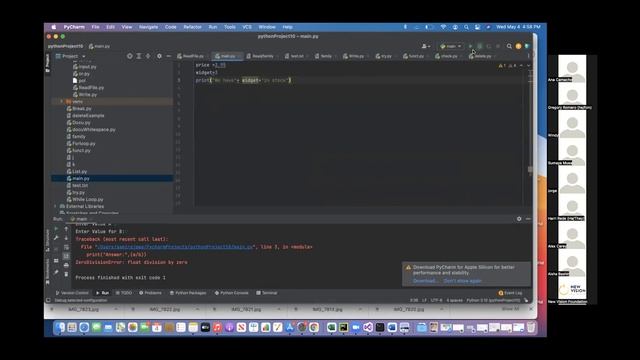
Task: Open the VCS menu
Action: 247,27
